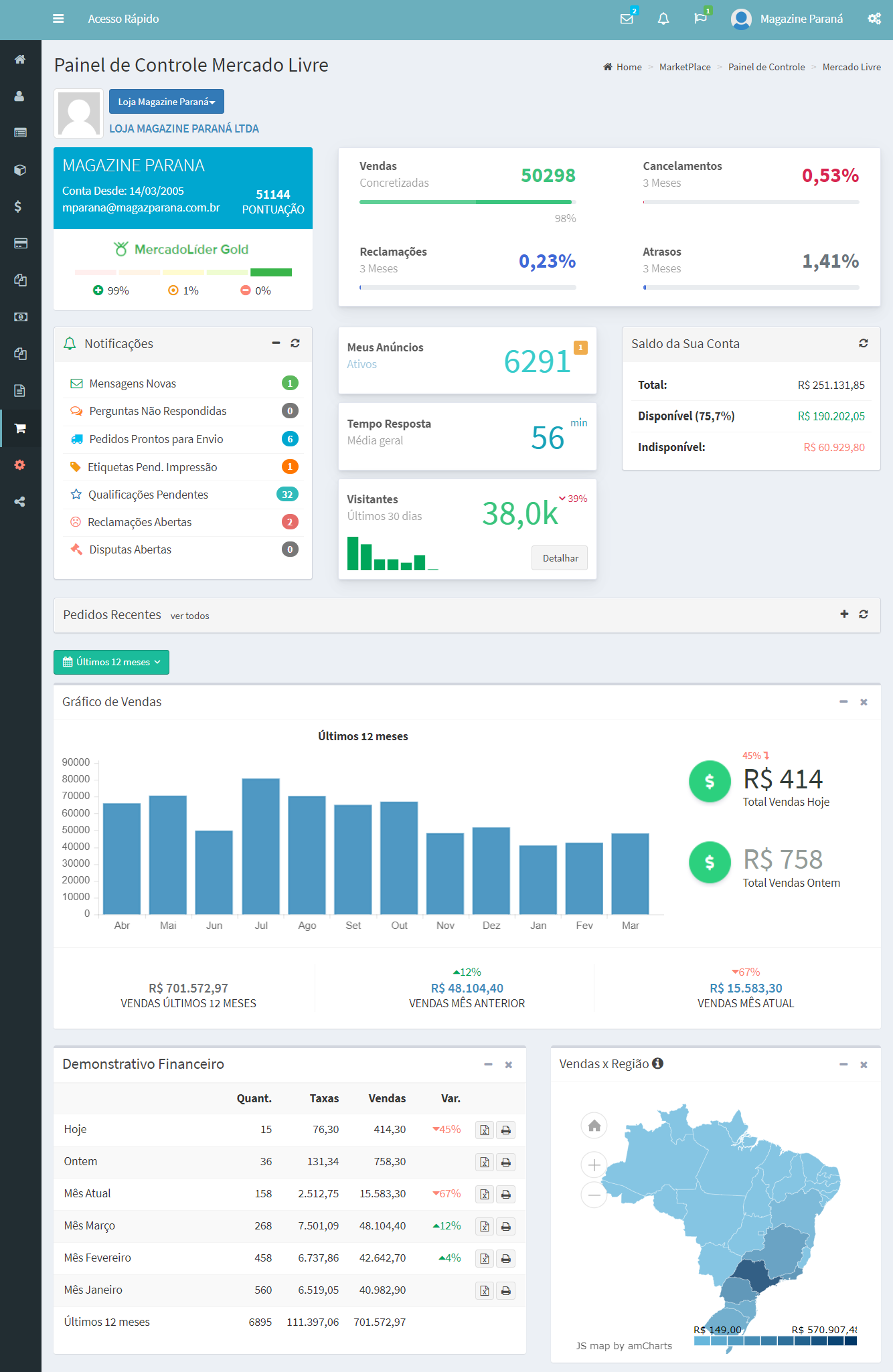Click the Meus Anúncios orange badge

point(580,347)
